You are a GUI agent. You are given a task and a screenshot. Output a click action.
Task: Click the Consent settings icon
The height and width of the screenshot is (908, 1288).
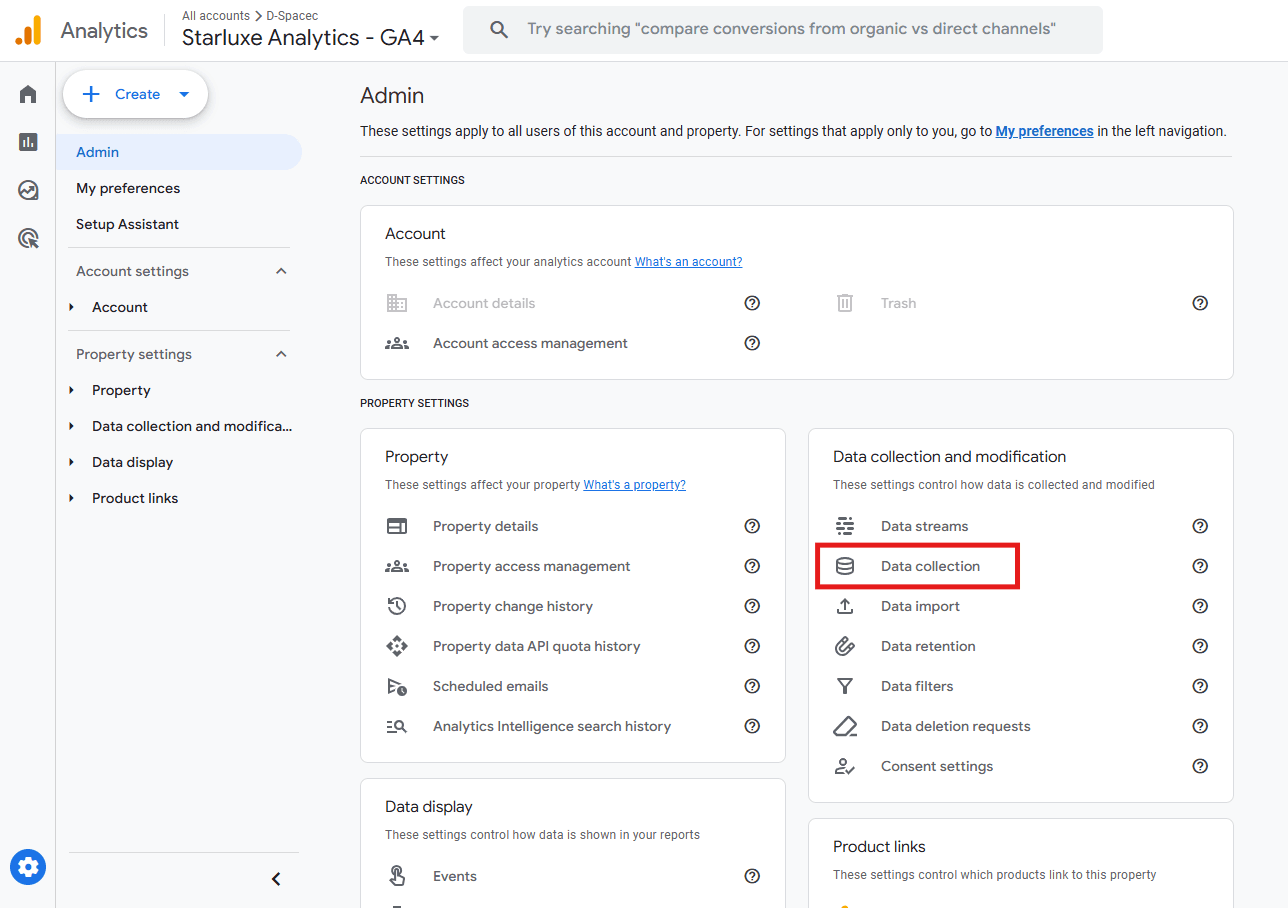point(845,766)
